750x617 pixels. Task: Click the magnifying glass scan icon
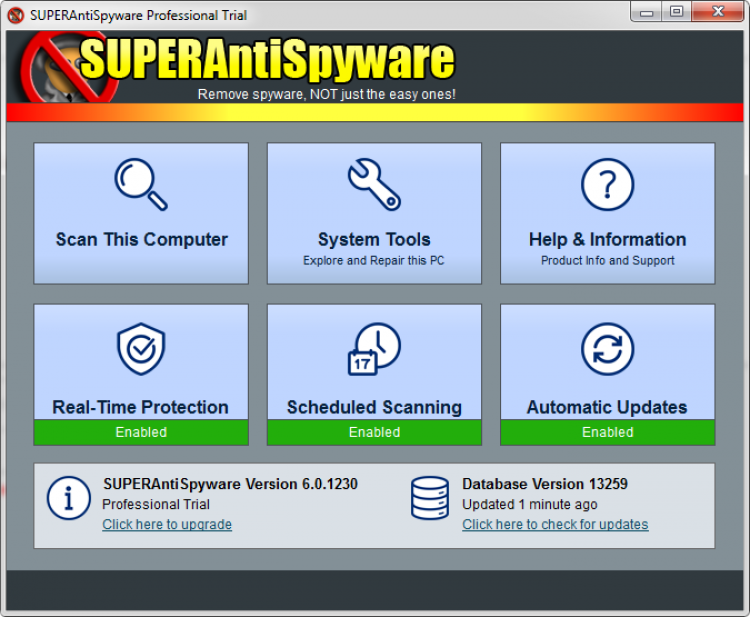point(141,184)
